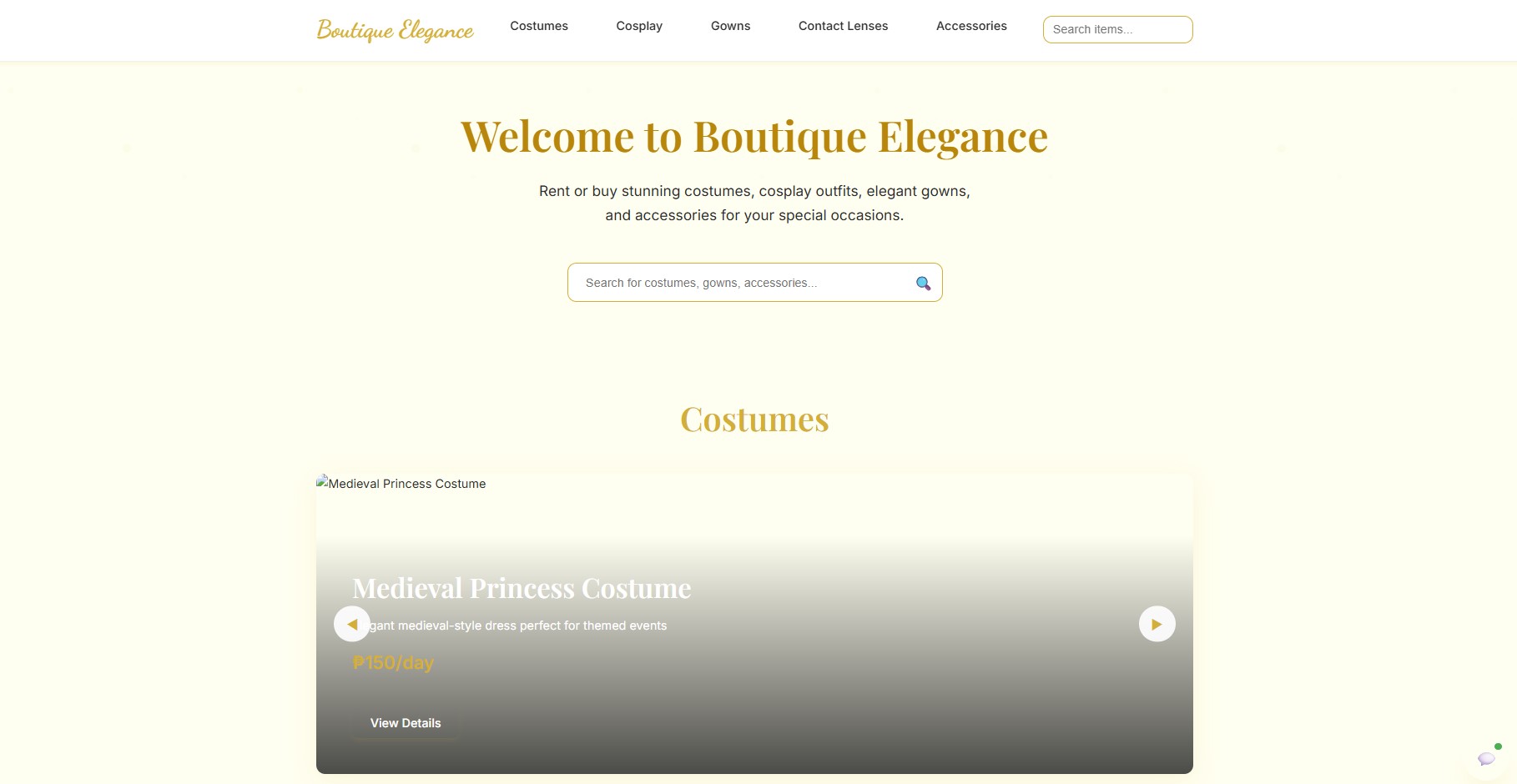Focus the header Search items field
The height and width of the screenshot is (784, 1517).
pos(1117,29)
